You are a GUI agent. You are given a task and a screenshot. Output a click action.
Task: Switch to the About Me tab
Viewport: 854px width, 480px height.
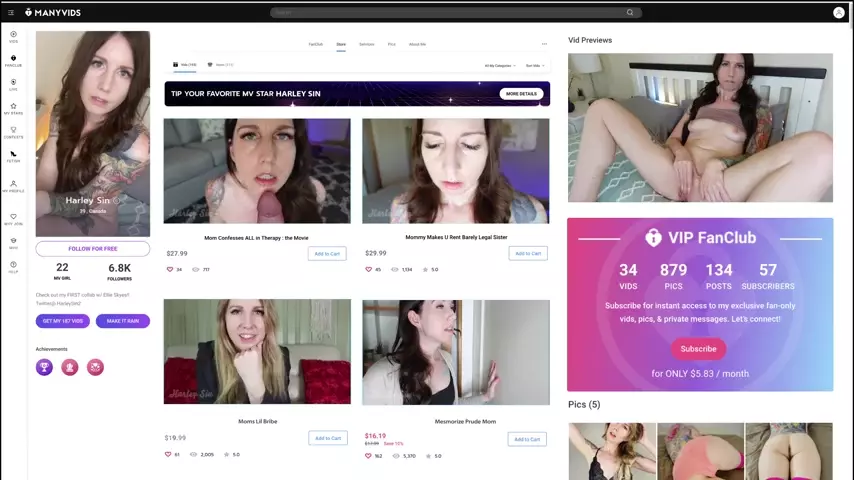417,44
